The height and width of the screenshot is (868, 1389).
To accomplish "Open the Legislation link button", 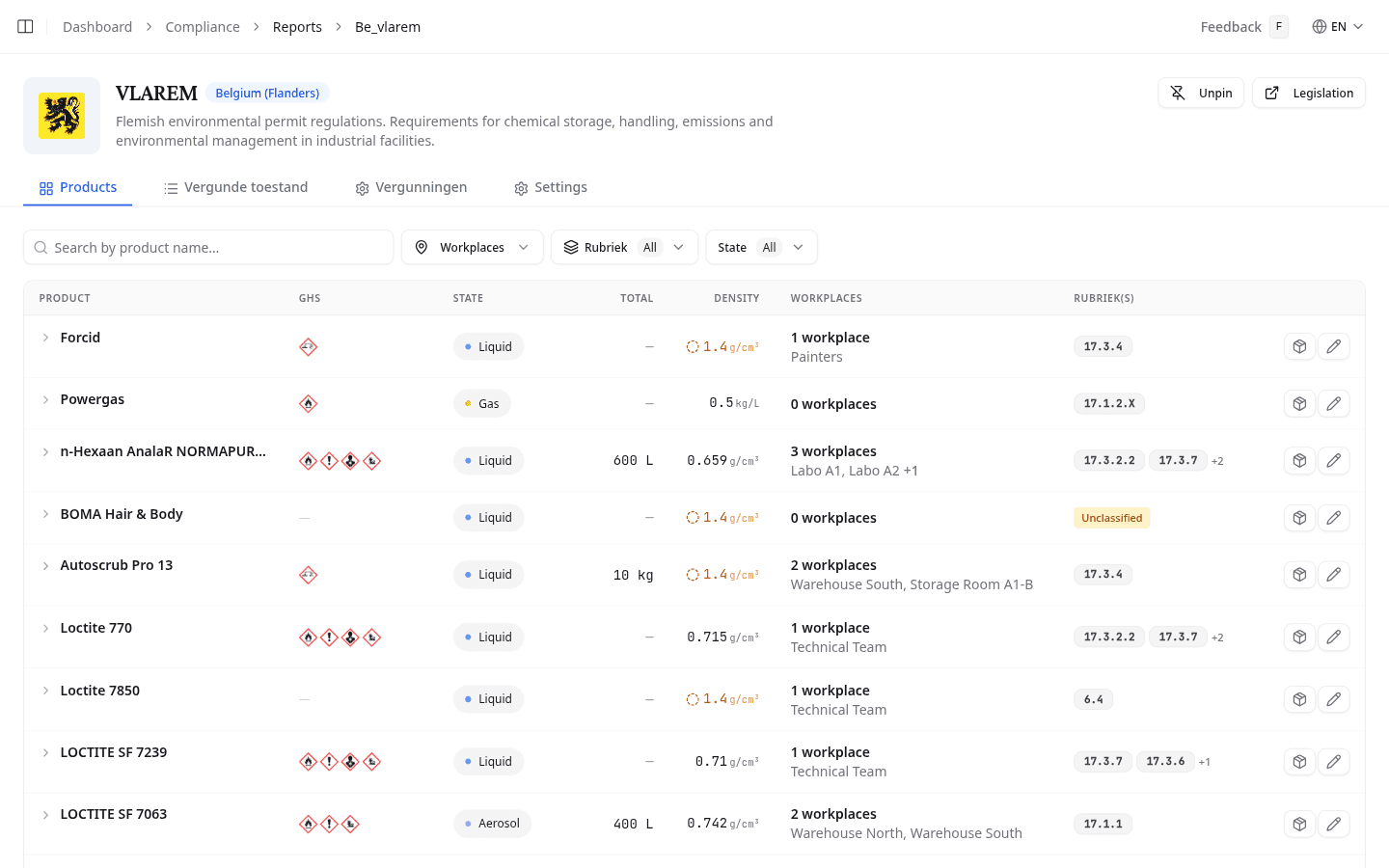I will coord(1309,93).
